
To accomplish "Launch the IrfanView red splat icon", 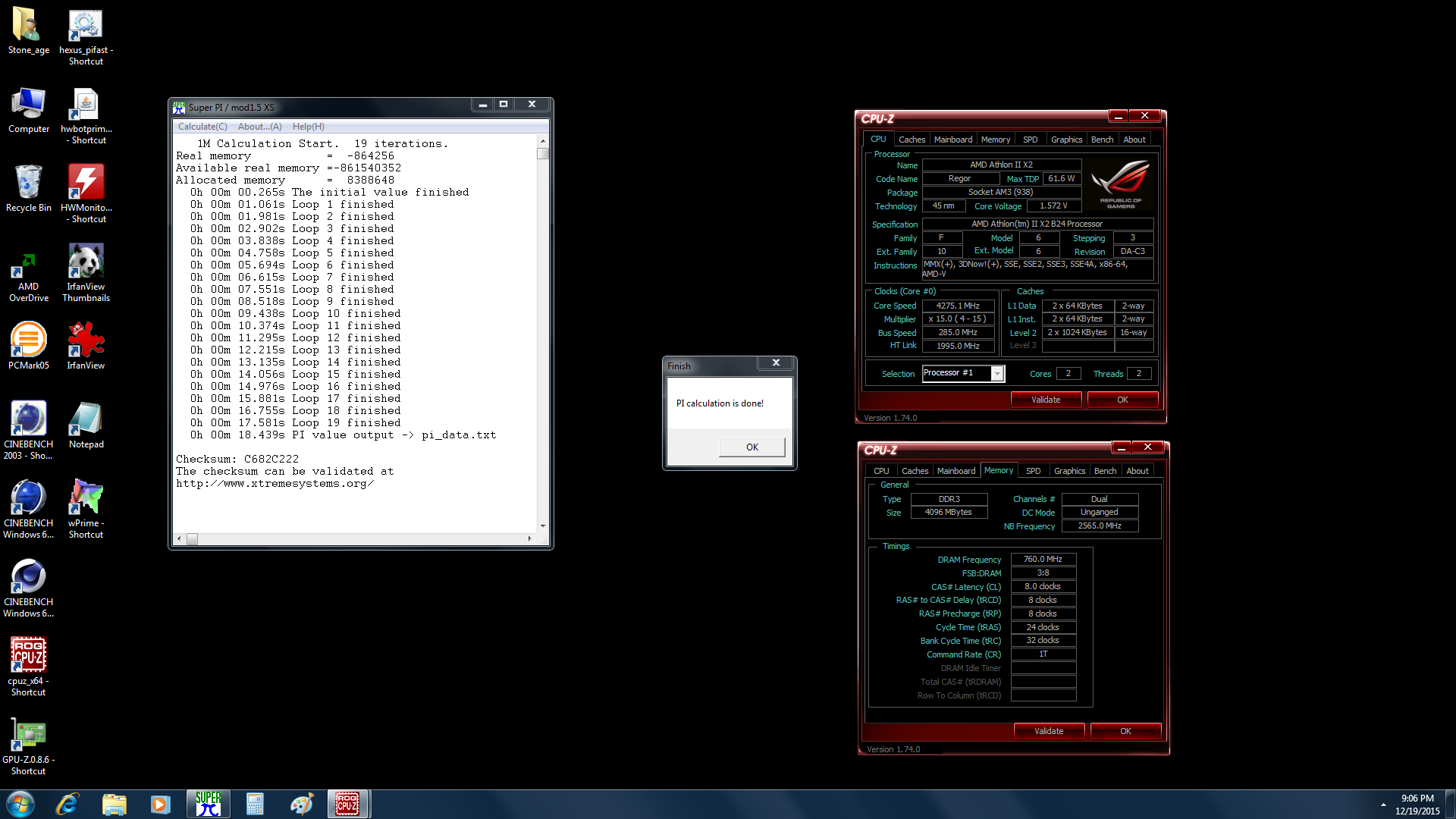I will tap(86, 347).
